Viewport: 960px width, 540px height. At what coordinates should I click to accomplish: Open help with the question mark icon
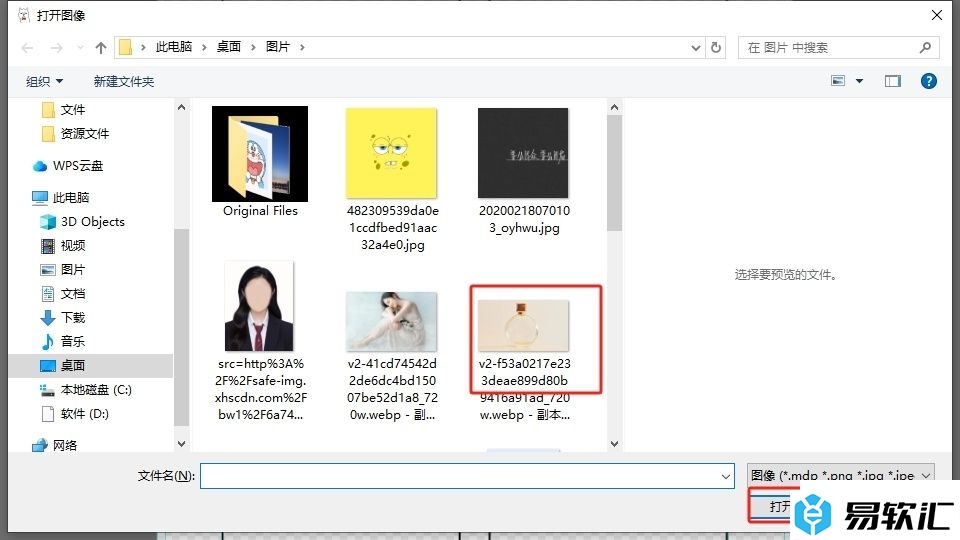[x=928, y=81]
